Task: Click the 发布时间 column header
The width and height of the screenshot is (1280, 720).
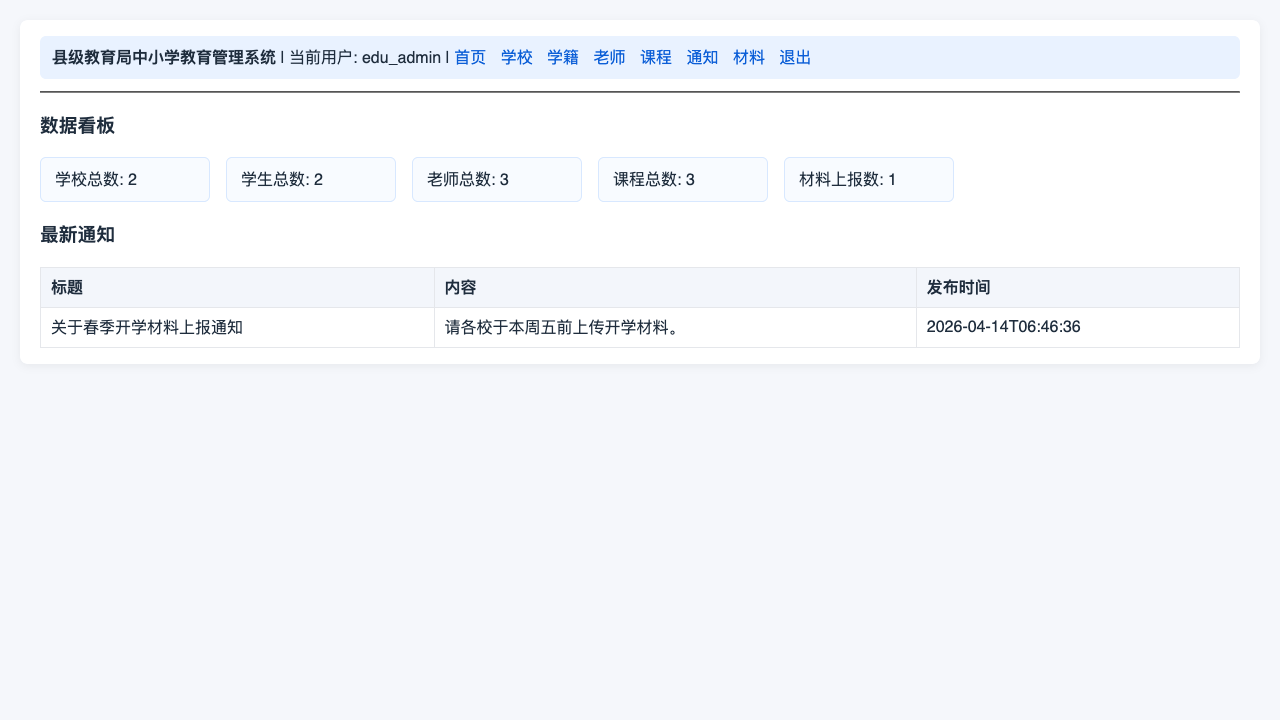Action: point(1078,288)
